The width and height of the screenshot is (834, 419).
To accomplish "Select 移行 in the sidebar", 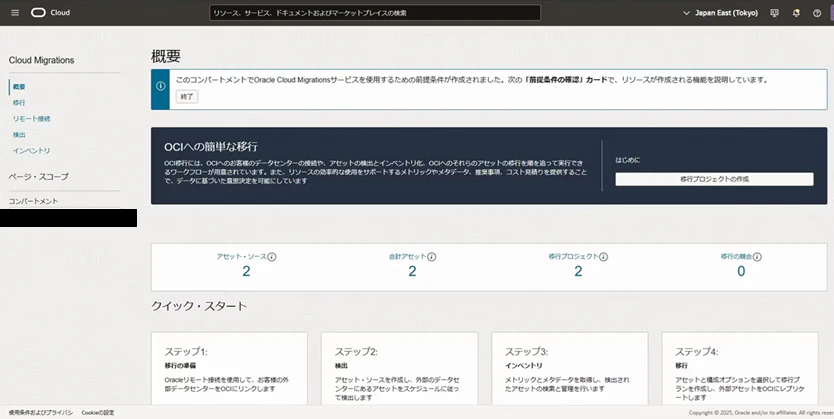I will point(19,103).
